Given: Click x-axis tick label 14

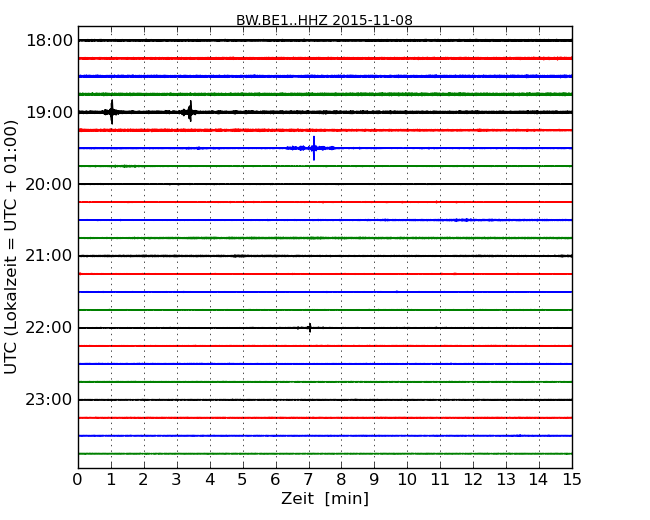Looking at the screenshot, I should pyautogui.click(x=538, y=479).
